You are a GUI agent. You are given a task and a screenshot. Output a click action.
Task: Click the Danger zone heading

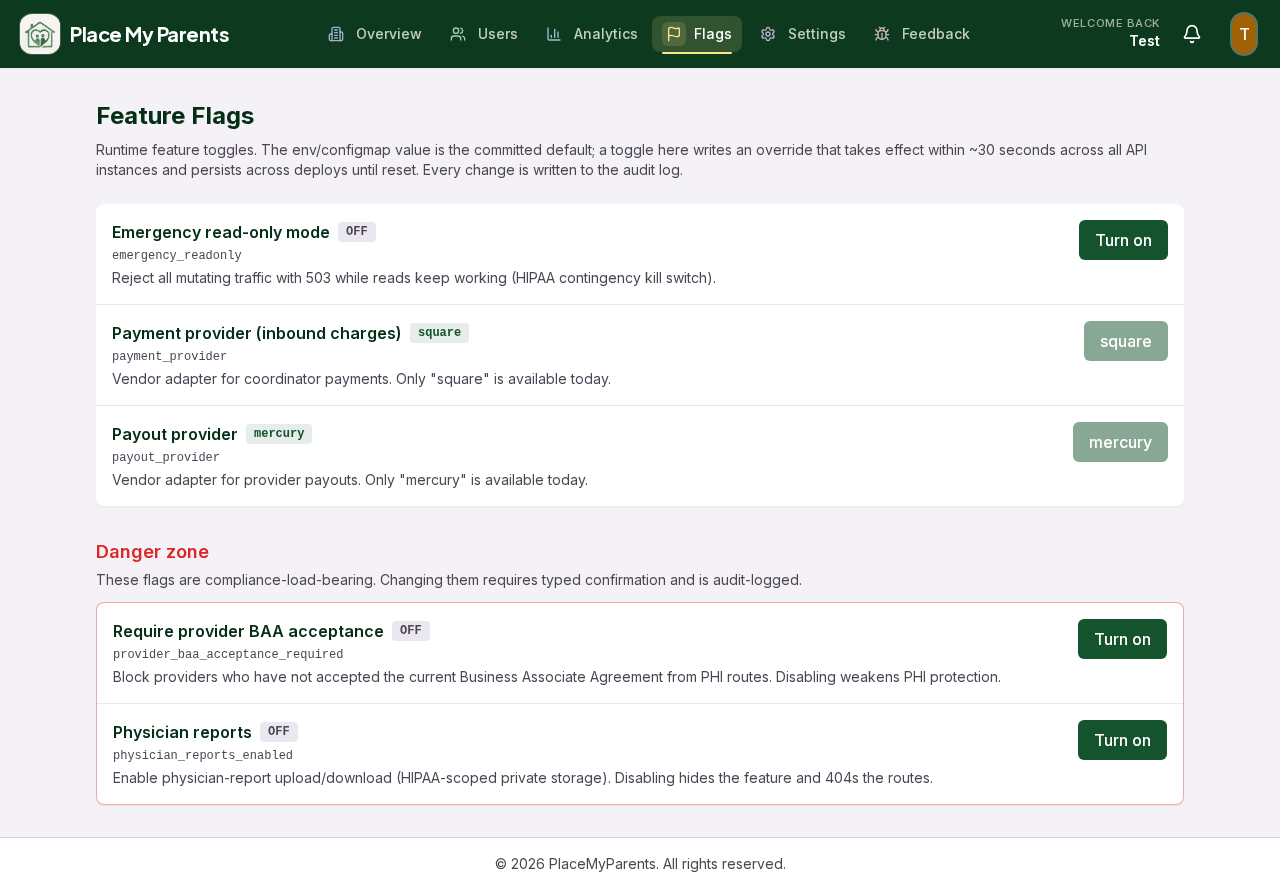coord(152,552)
